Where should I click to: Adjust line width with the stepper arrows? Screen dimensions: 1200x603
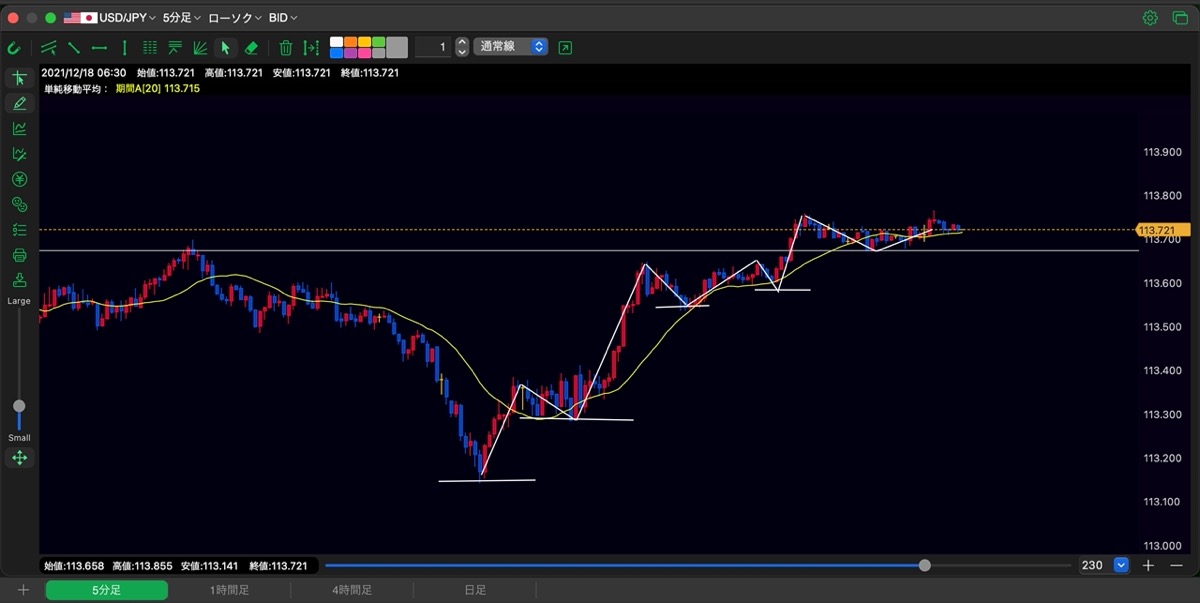[462, 47]
